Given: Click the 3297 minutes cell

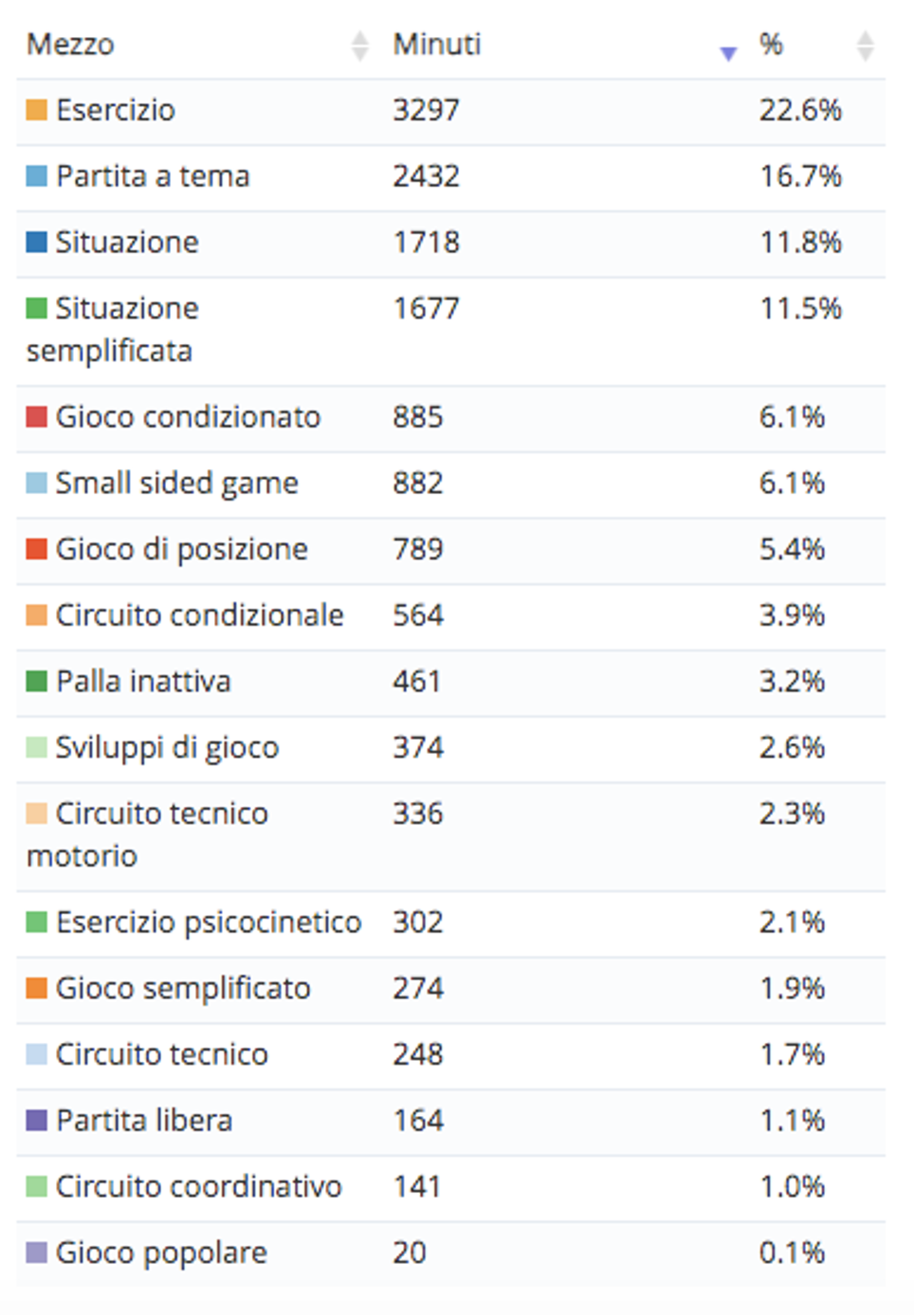Looking at the screenshot, I should (x=427, y=110).
